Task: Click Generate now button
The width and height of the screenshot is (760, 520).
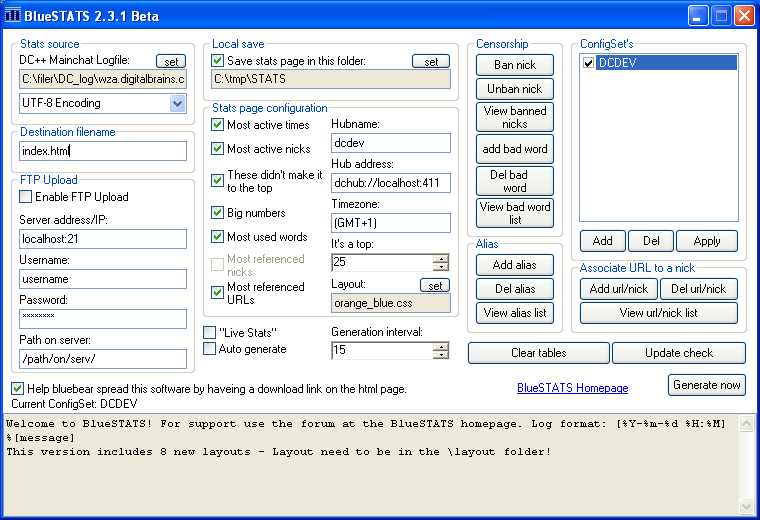Action: [x=707, y=385]
